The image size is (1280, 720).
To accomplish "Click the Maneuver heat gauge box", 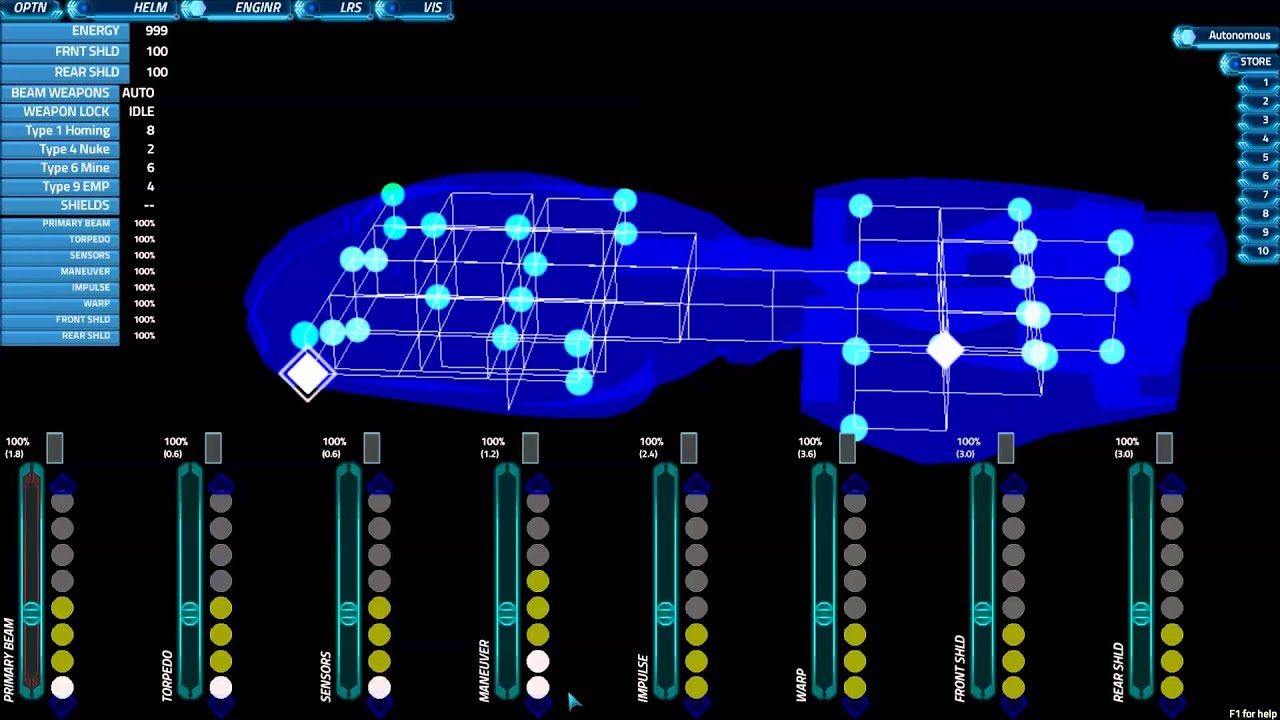I will [530, 448].
